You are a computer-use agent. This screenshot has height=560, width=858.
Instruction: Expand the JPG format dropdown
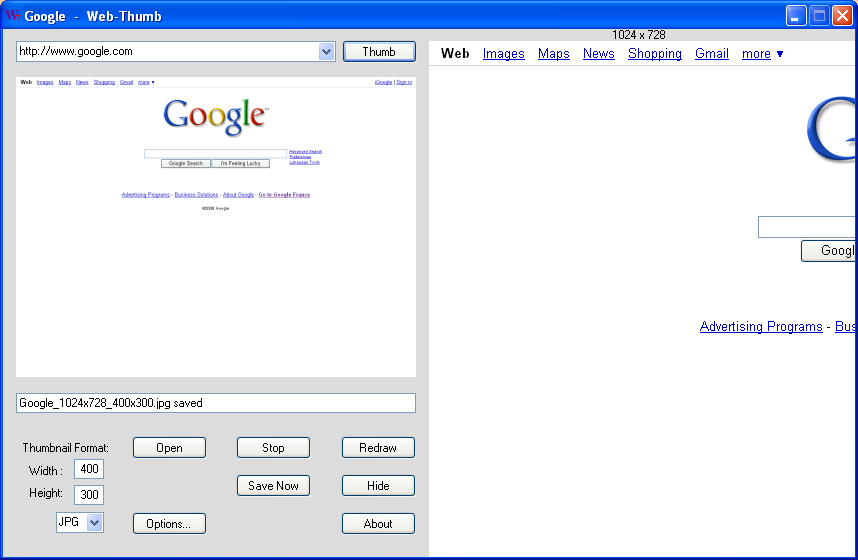[x=95, y=523]
